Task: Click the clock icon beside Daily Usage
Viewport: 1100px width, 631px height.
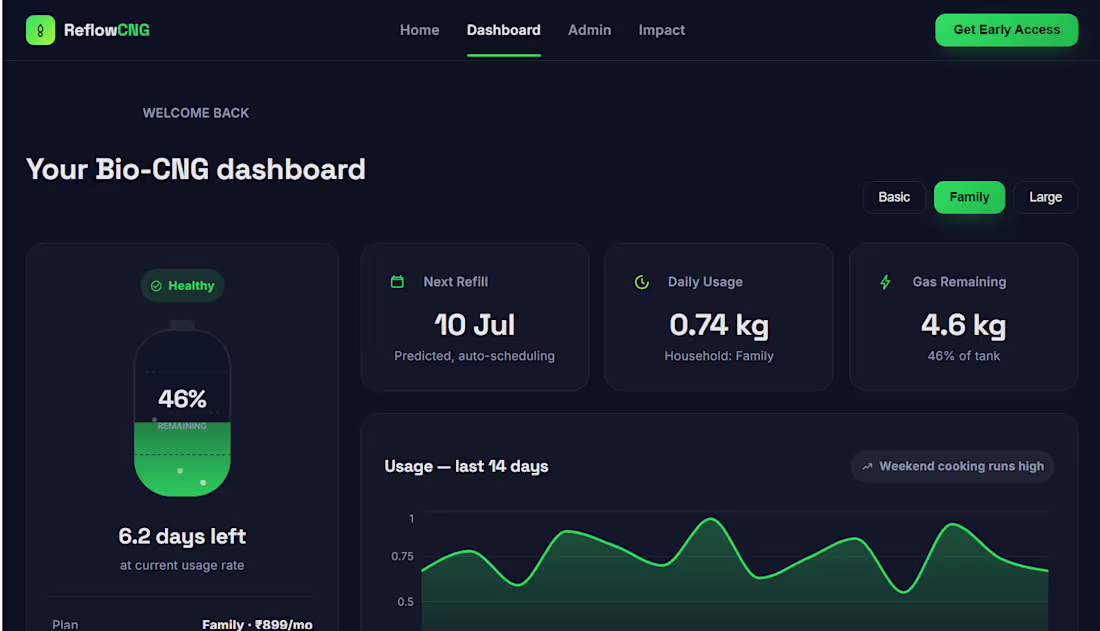Action: pos(641,282)
